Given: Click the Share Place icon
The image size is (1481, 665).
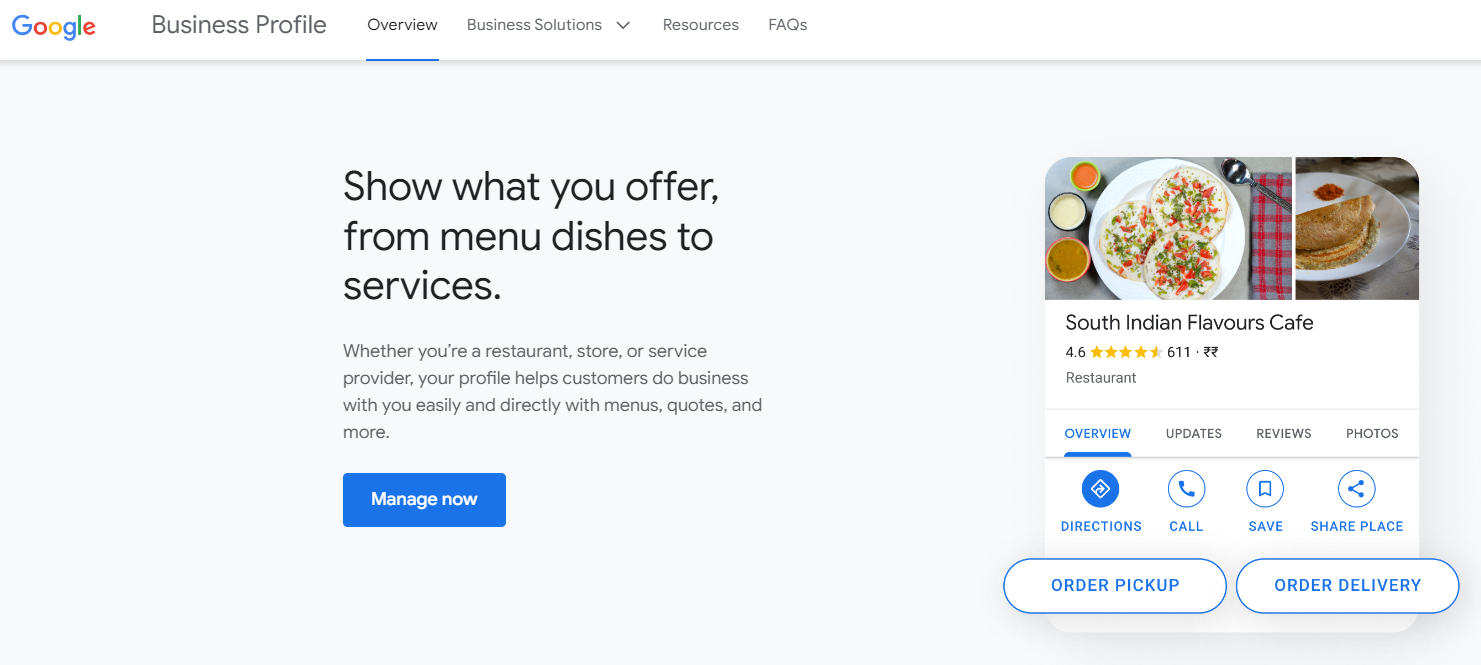Looking at the screenshot, I should coord(1356,488).
